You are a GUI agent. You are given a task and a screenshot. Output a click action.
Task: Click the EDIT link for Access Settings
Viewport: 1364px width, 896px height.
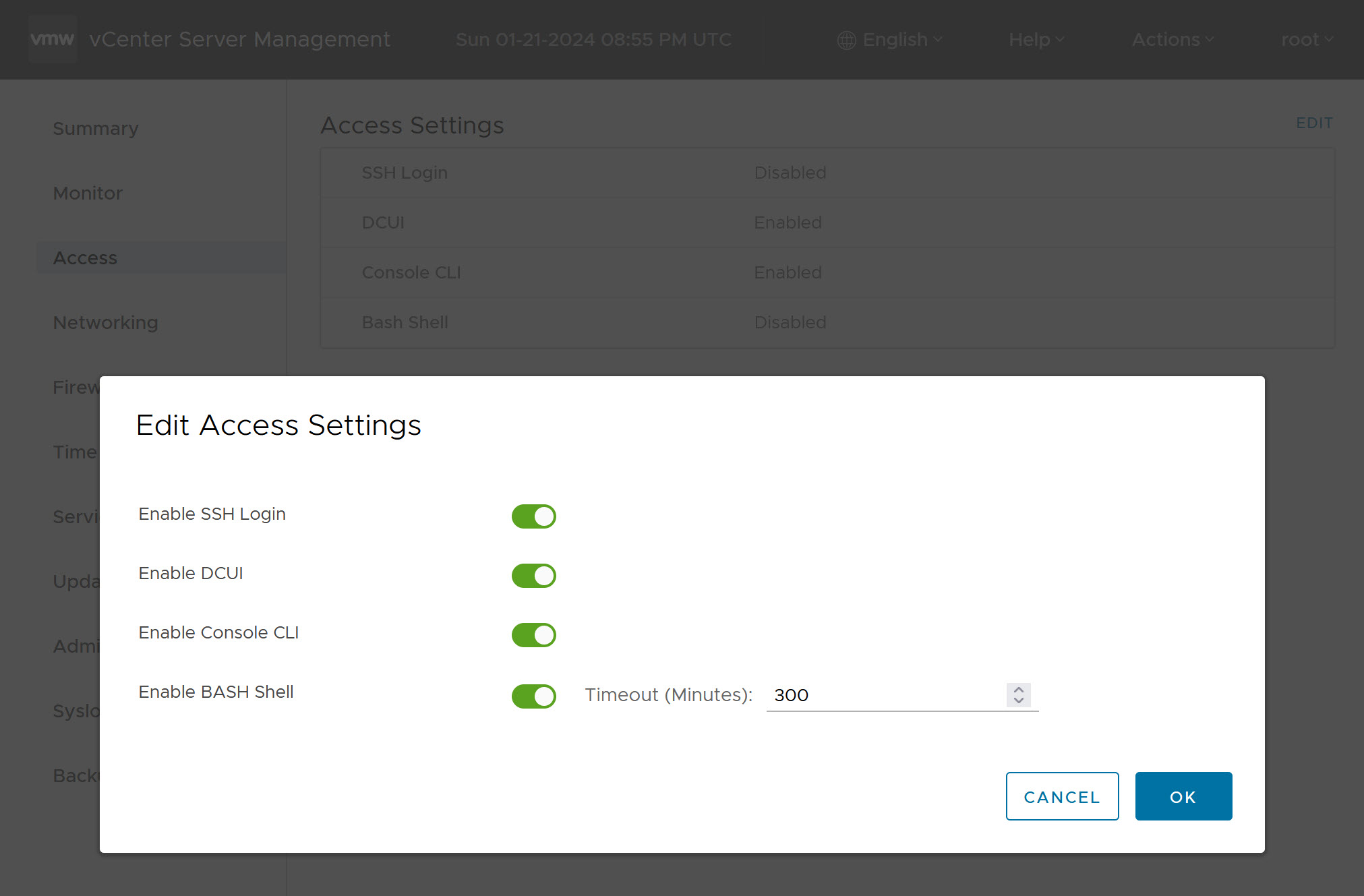(1314, 123)
